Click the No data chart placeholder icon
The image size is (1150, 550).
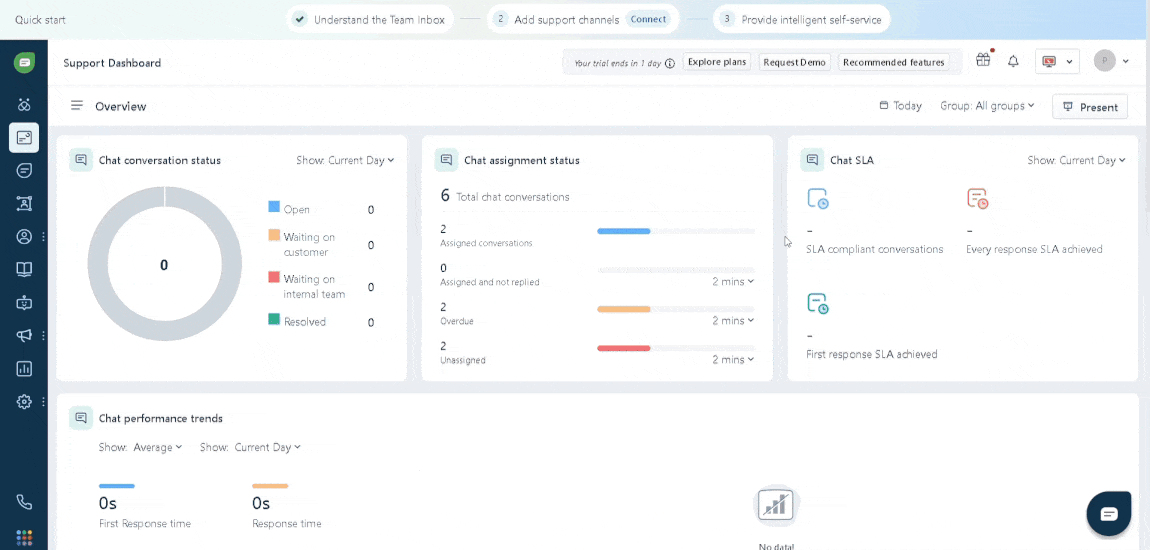[776, 506]
